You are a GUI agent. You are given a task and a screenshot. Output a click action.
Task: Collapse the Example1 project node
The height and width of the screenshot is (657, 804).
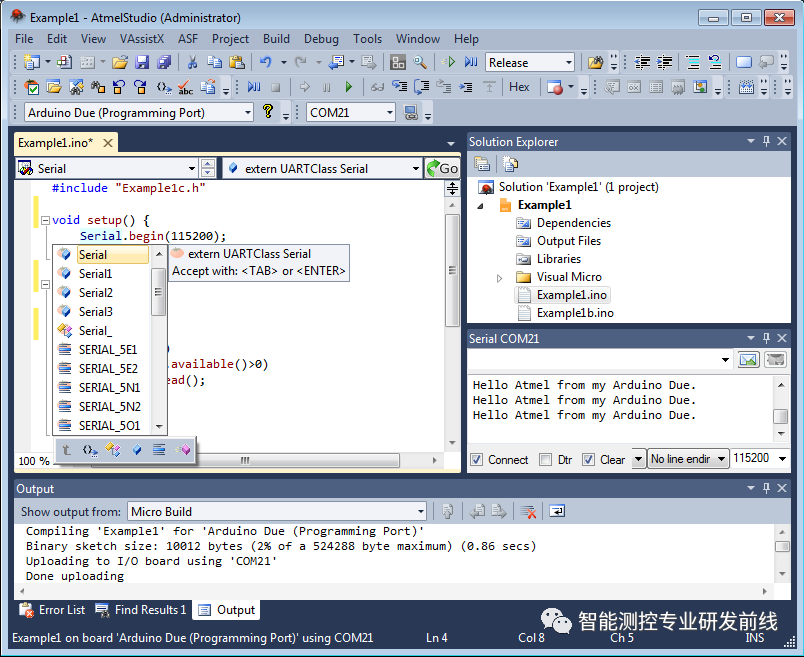[x=480, y=206]
